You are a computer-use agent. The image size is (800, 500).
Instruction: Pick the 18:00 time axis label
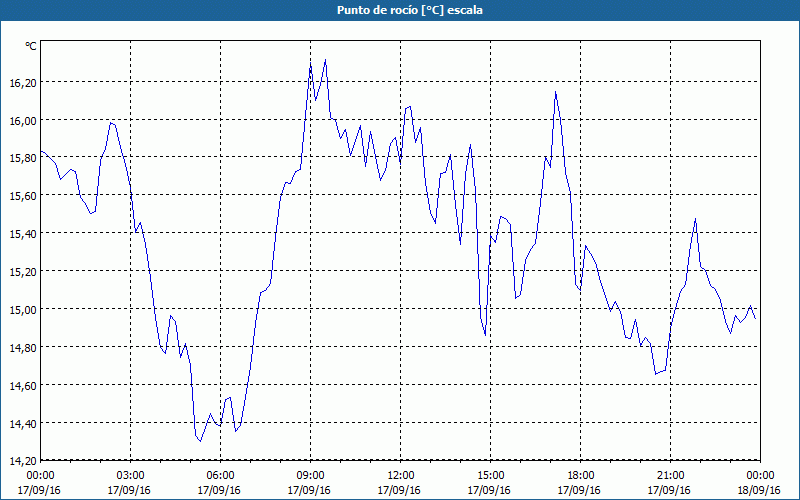[x=580, y=476]
